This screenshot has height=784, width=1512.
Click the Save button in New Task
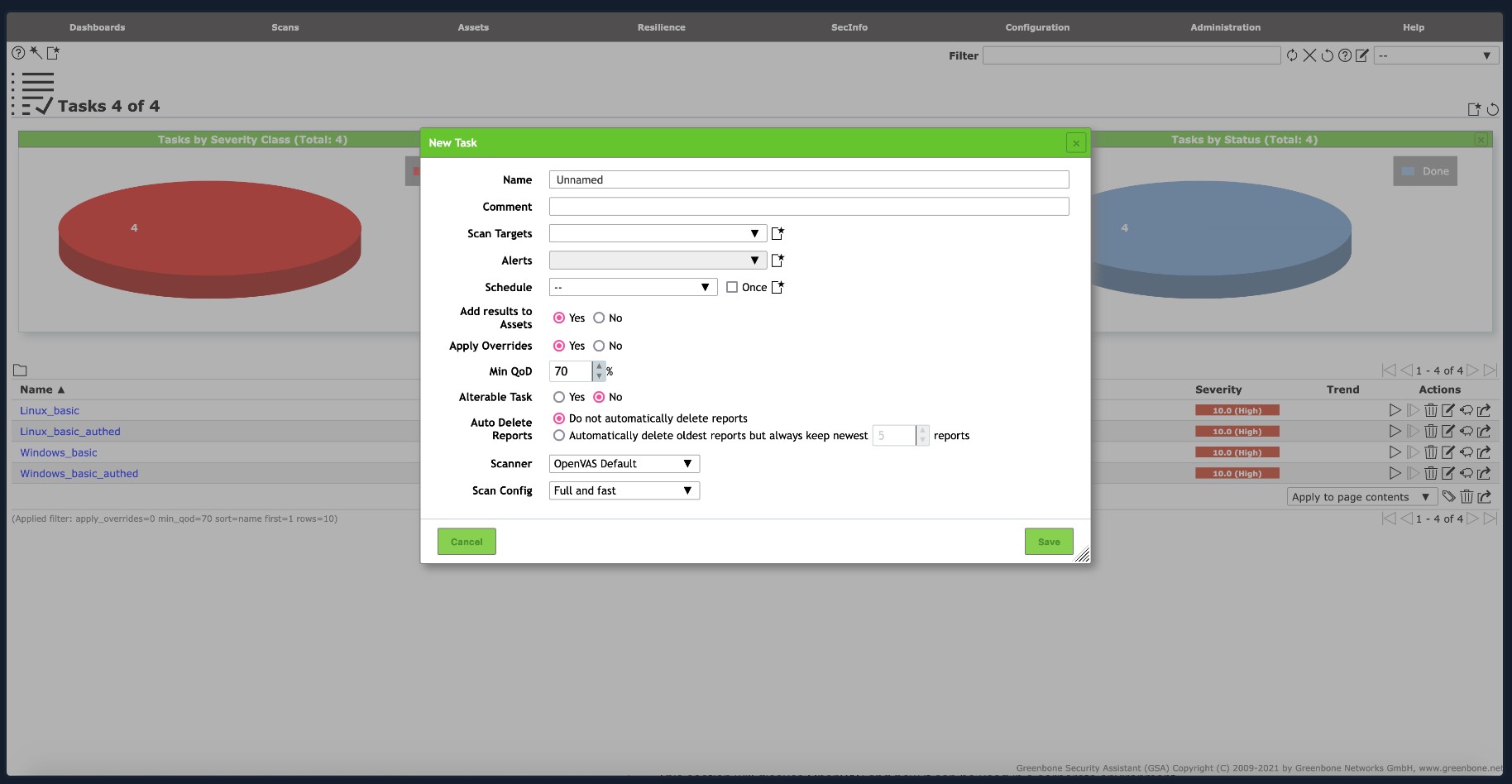click(x=1049, y=542)
